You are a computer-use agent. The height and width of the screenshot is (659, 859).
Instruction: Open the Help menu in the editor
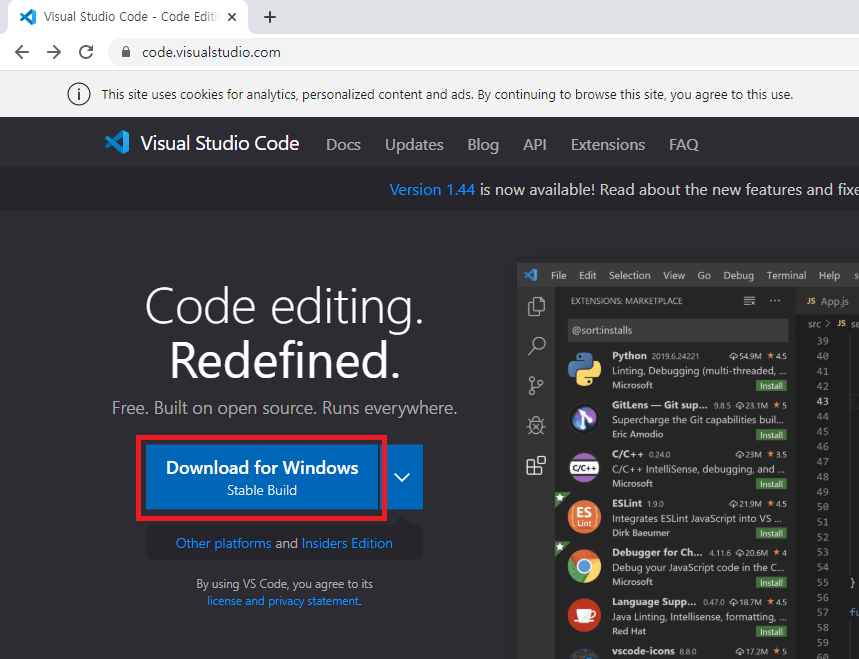pos(829,276)
